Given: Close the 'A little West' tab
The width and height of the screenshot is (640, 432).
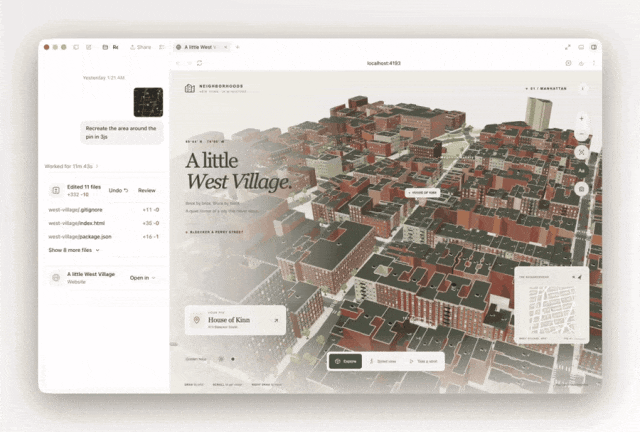Looking at the screenshot, I should pos(225,47).
